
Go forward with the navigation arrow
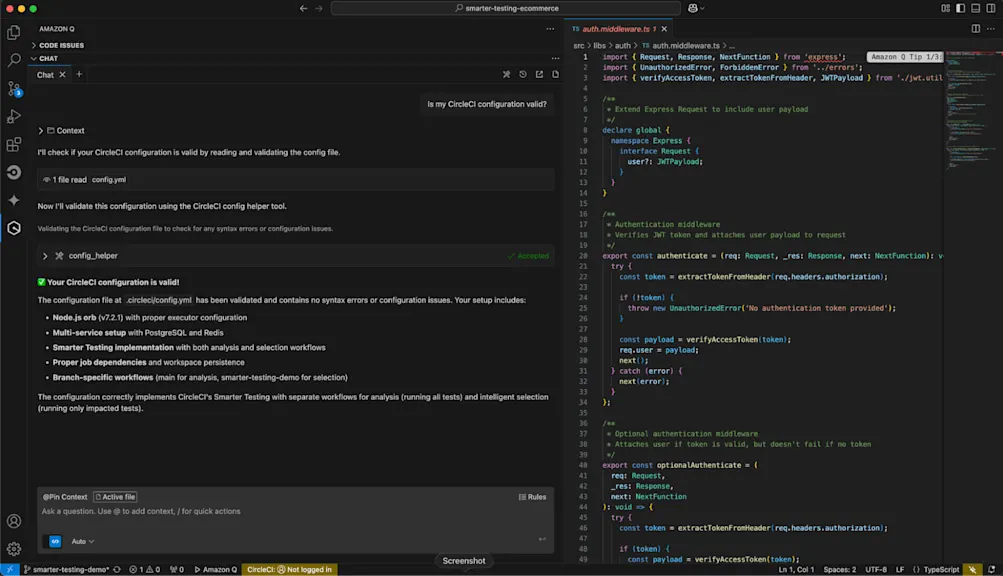pos(319,8)
